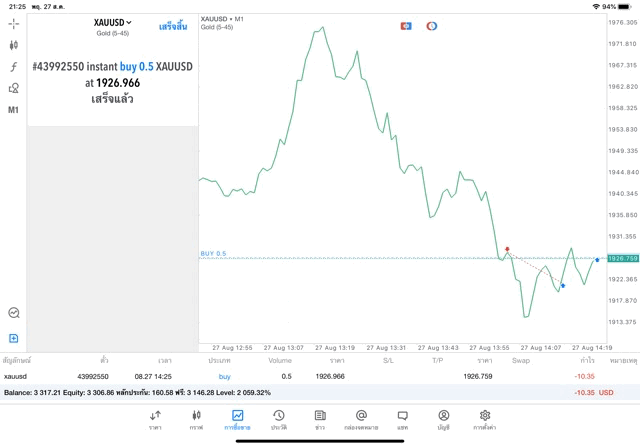Activate the crosshair tool in the sidebar
Screen dimensions: 640x447
click(x=14, y=23)
